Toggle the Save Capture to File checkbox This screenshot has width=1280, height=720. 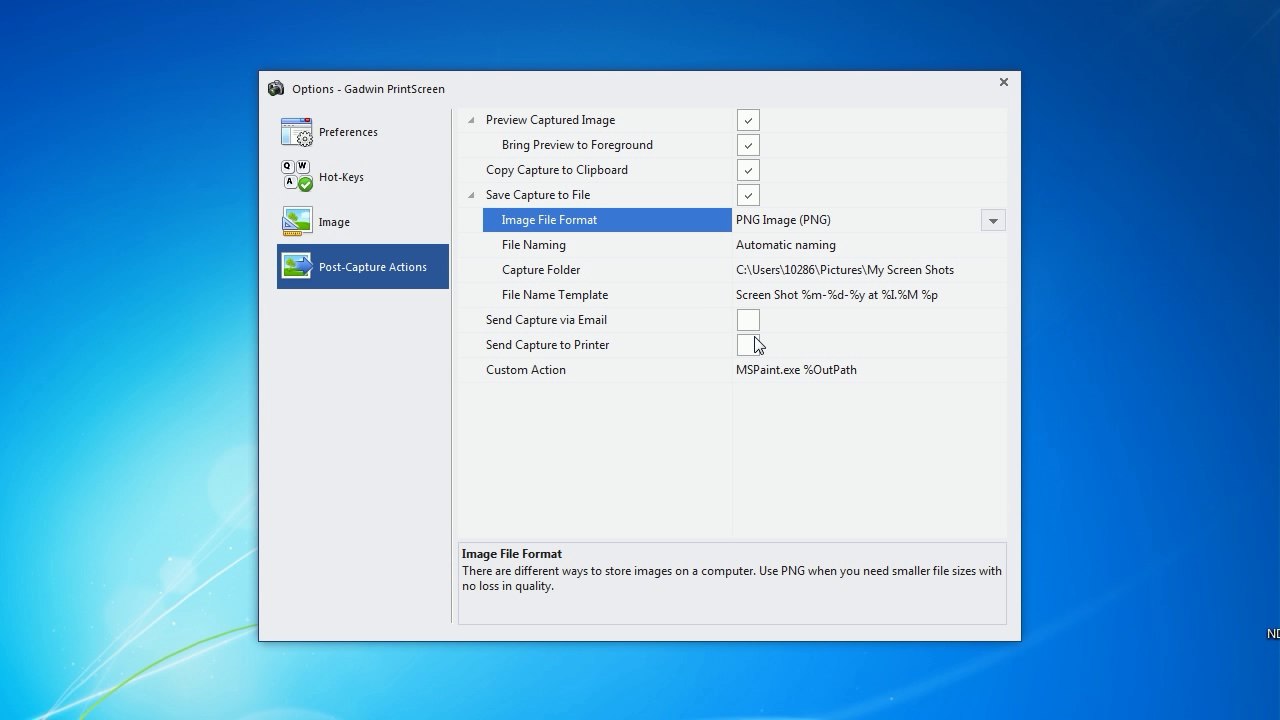point(748,195)
